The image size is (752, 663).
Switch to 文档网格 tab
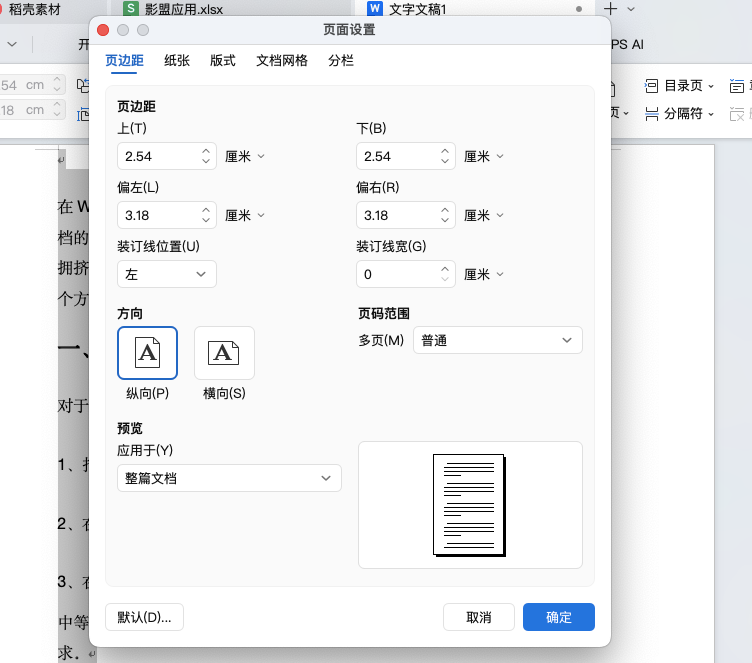tap(282, 60)
